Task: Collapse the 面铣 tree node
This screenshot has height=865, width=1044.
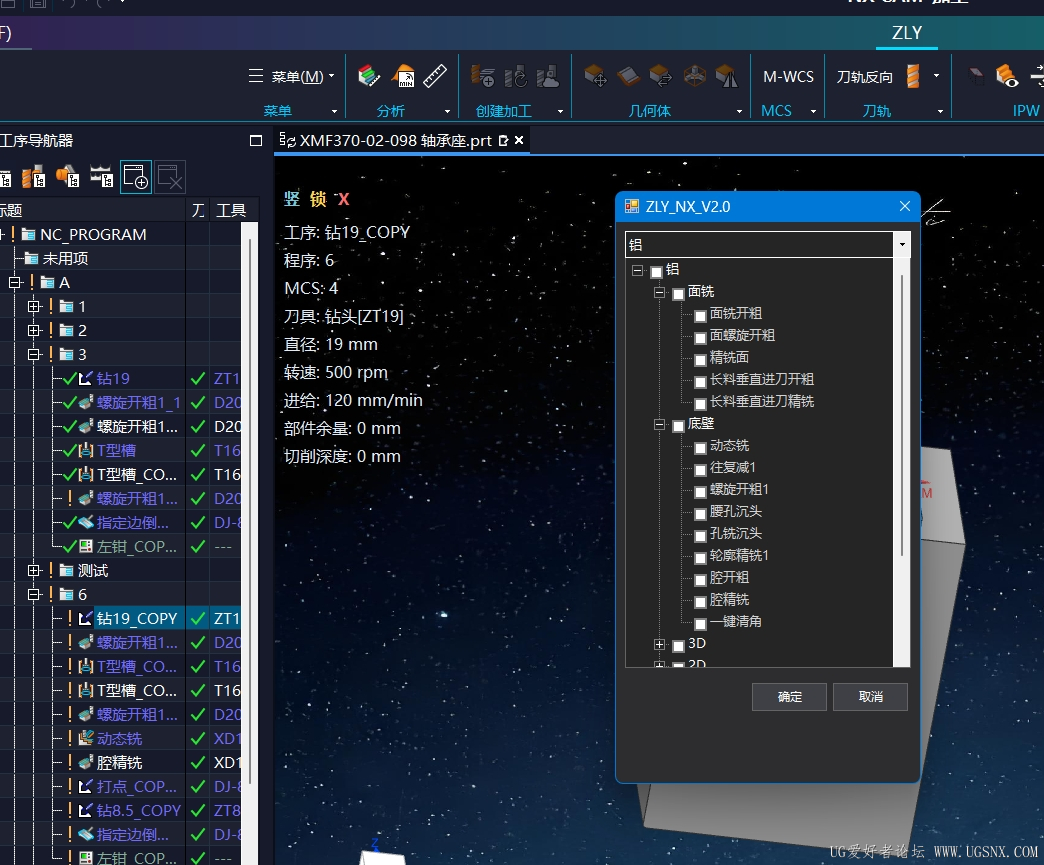Action: point(659,292)
